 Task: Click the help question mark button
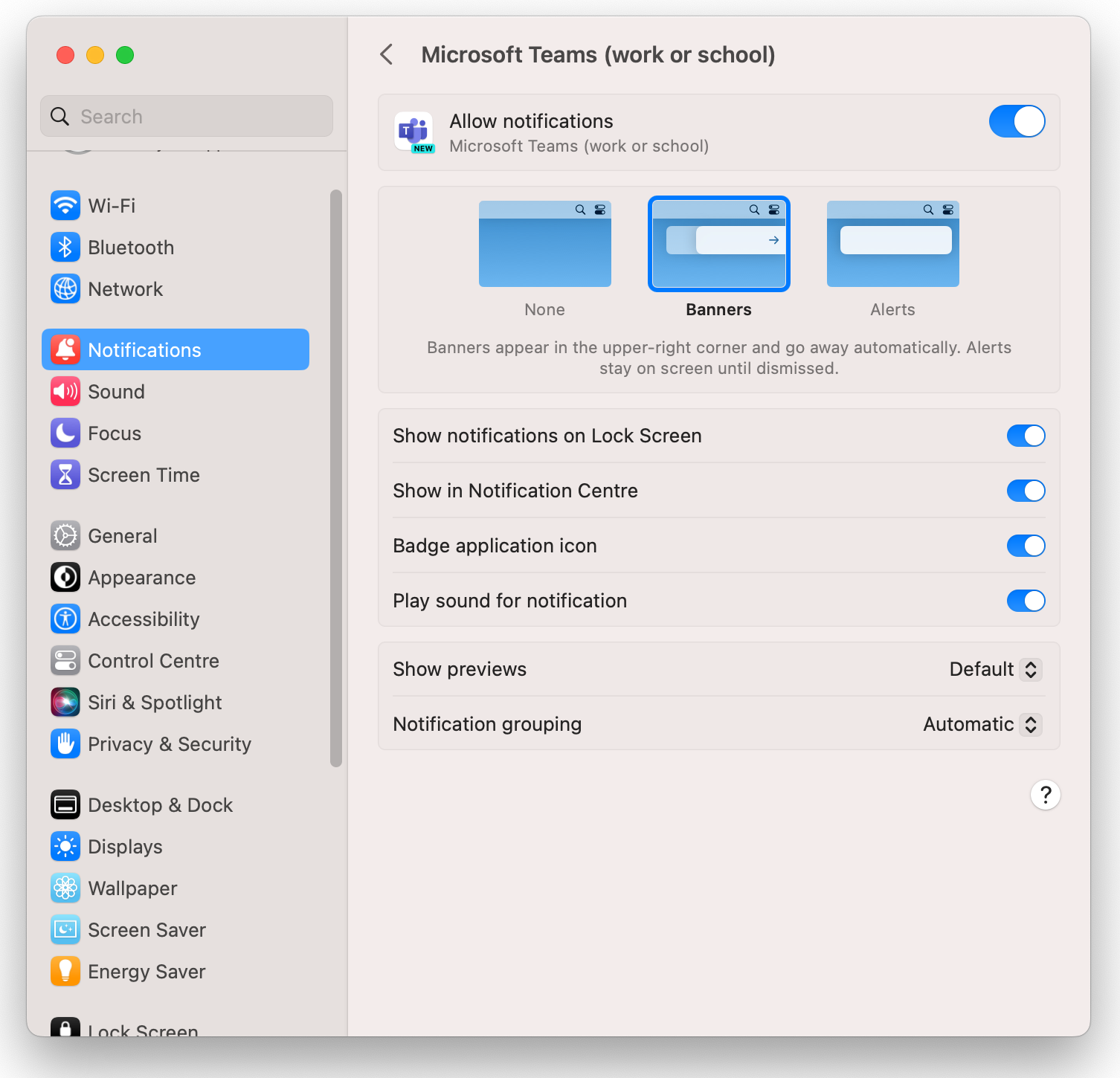click(x=1045, y=795)
